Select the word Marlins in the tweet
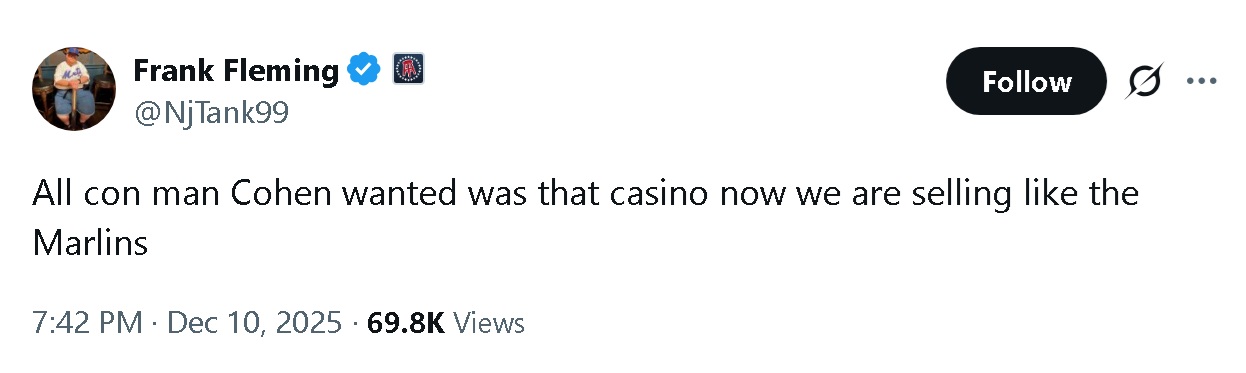This screenshot has height=373, width=1246. coord(90,242)
